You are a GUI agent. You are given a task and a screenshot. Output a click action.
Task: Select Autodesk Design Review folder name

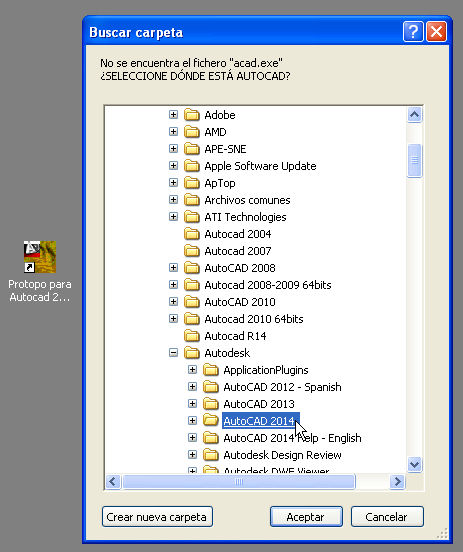282,455
